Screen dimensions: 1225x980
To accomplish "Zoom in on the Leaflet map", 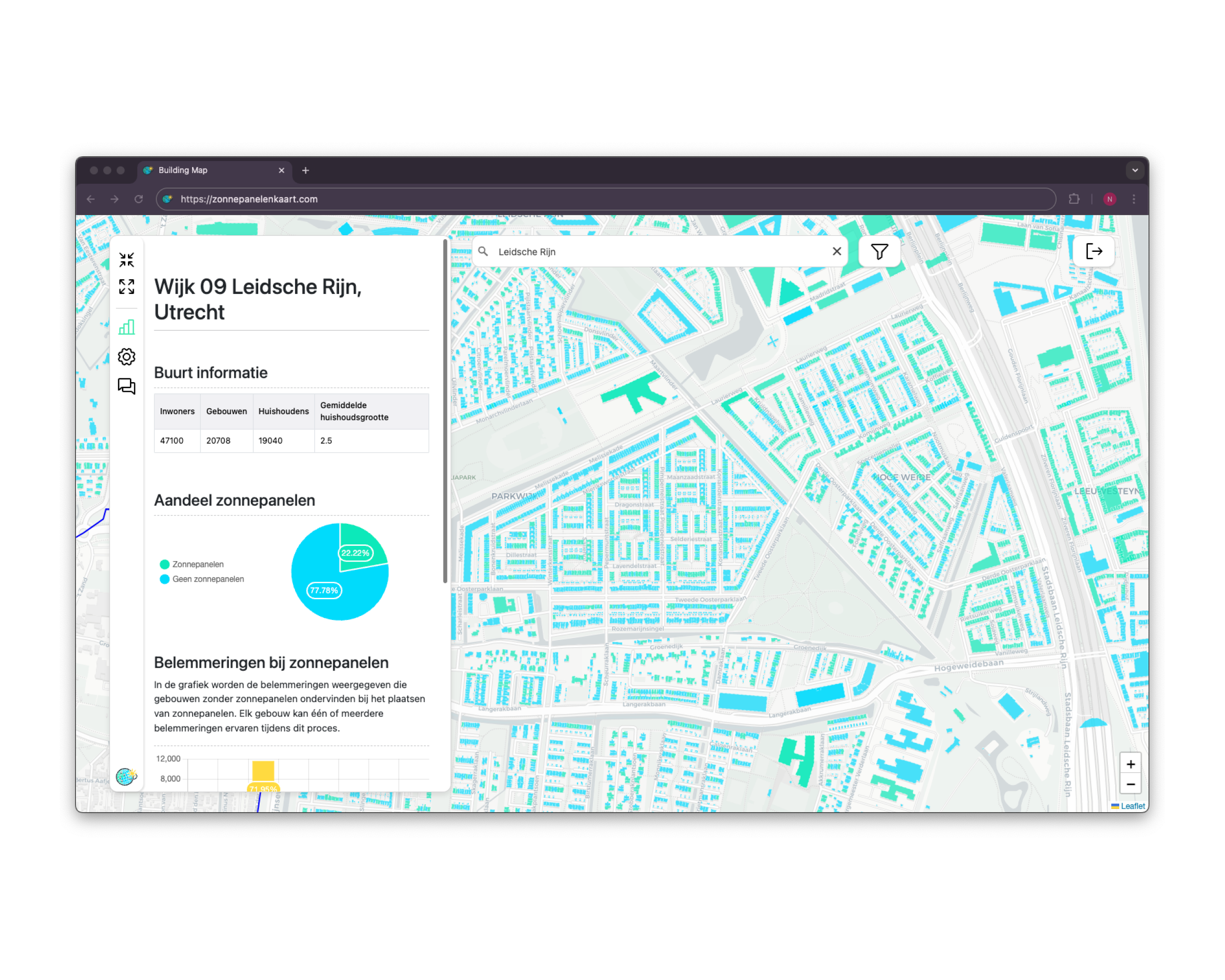I will click(1130, 764).
